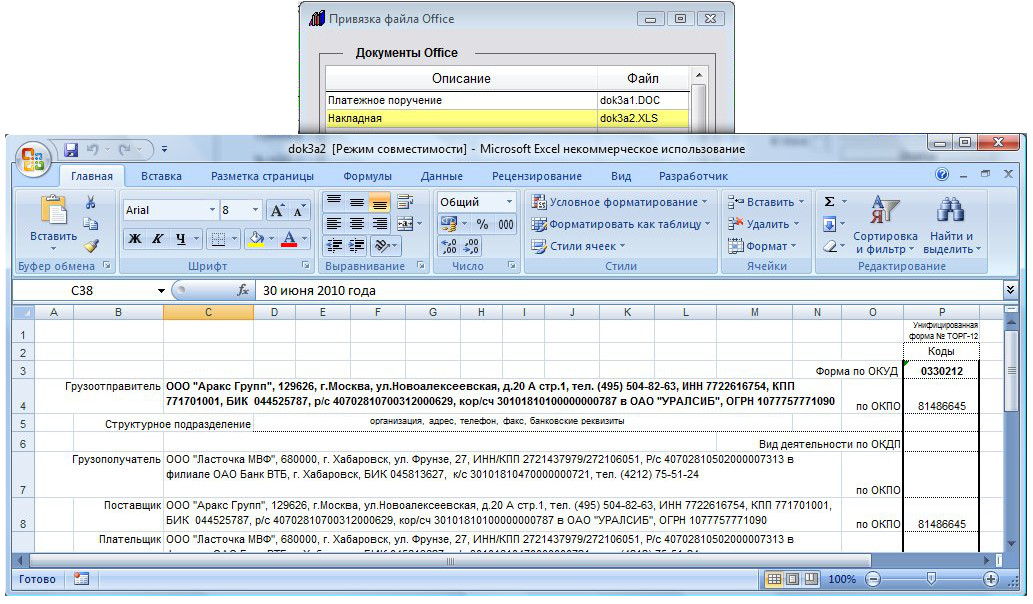Click the Paste clipboard icon
Viewport: 1033px width, 604px height.
53,210
